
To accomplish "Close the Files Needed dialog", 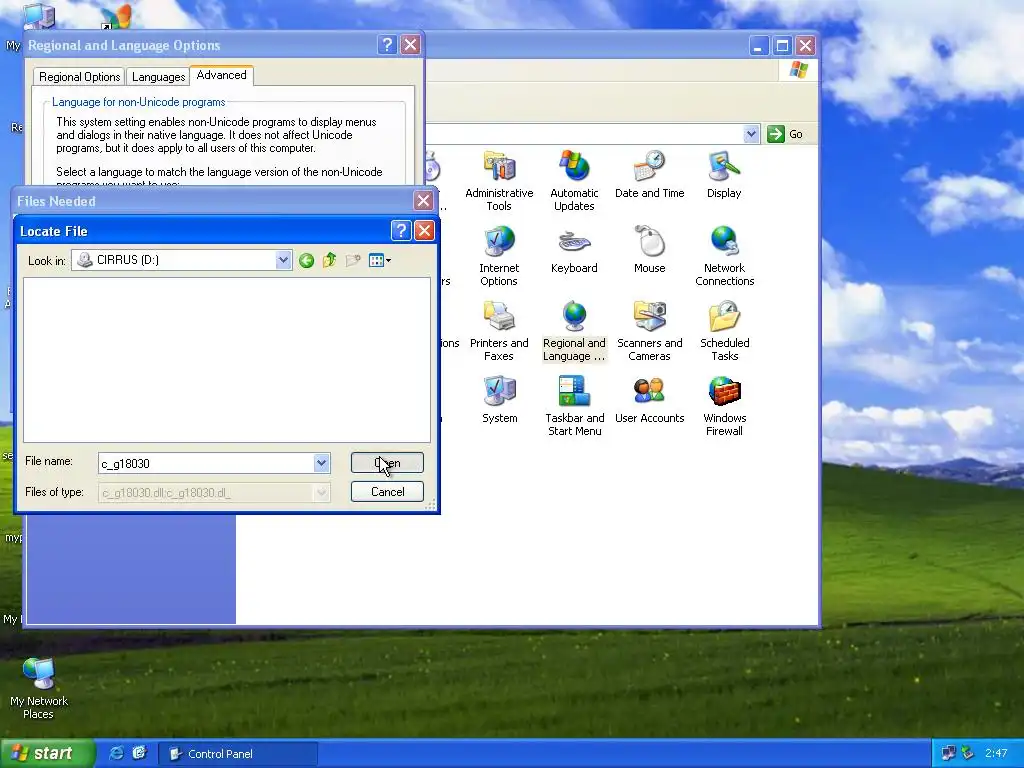I will tap(423, 200).
